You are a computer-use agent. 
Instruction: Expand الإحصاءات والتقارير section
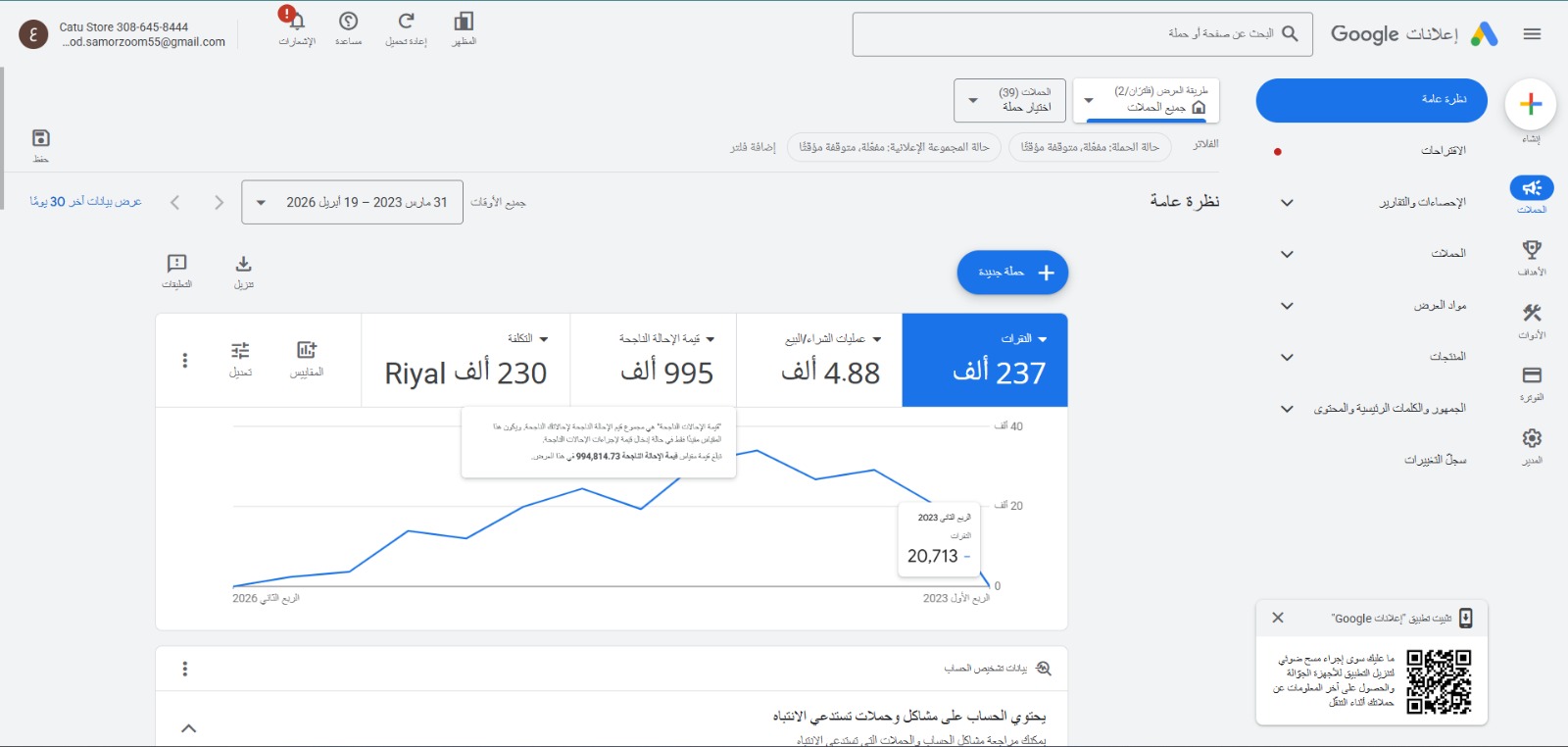(1288, 203)
